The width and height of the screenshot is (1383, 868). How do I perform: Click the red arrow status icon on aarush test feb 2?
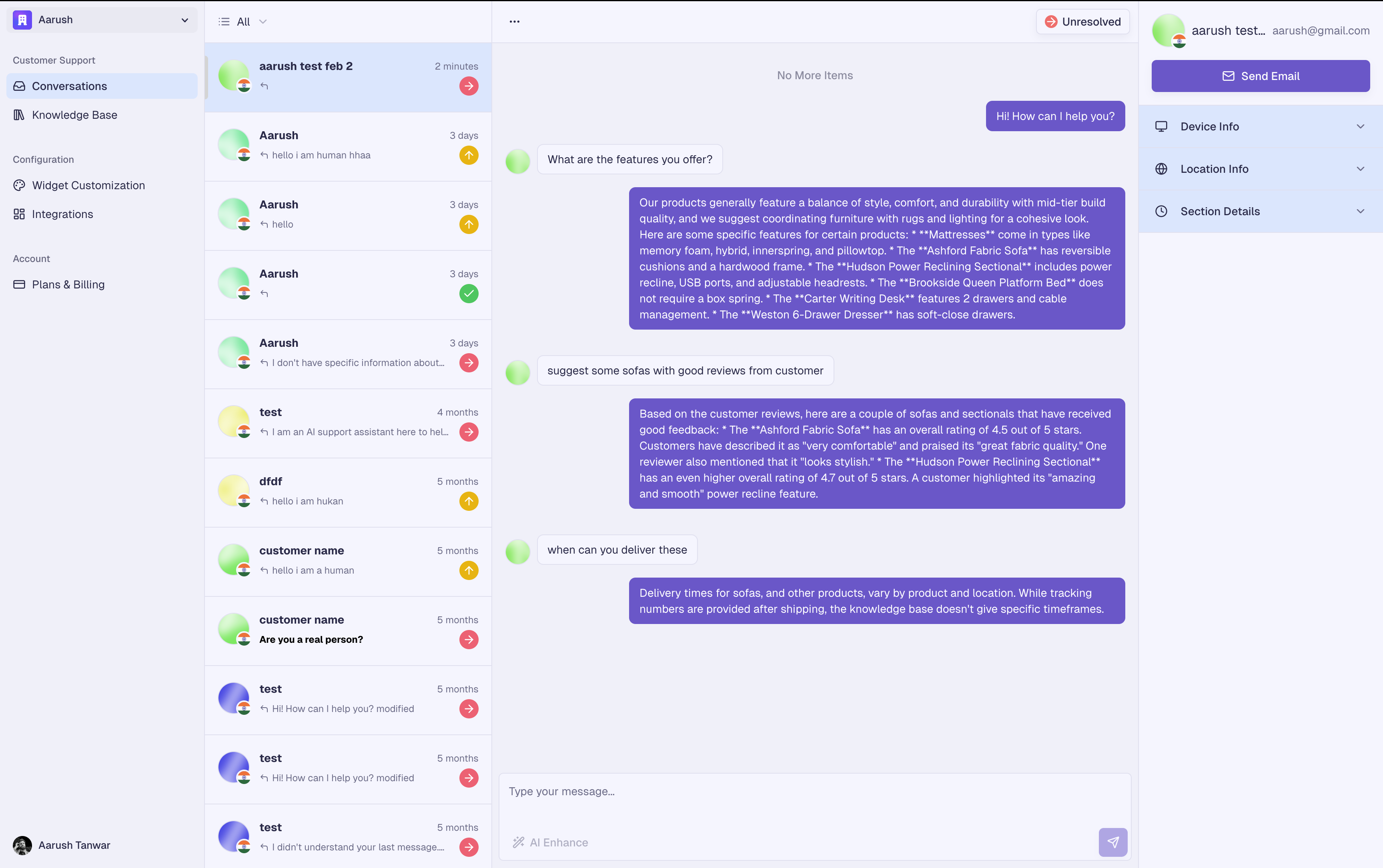coord(469,86)
